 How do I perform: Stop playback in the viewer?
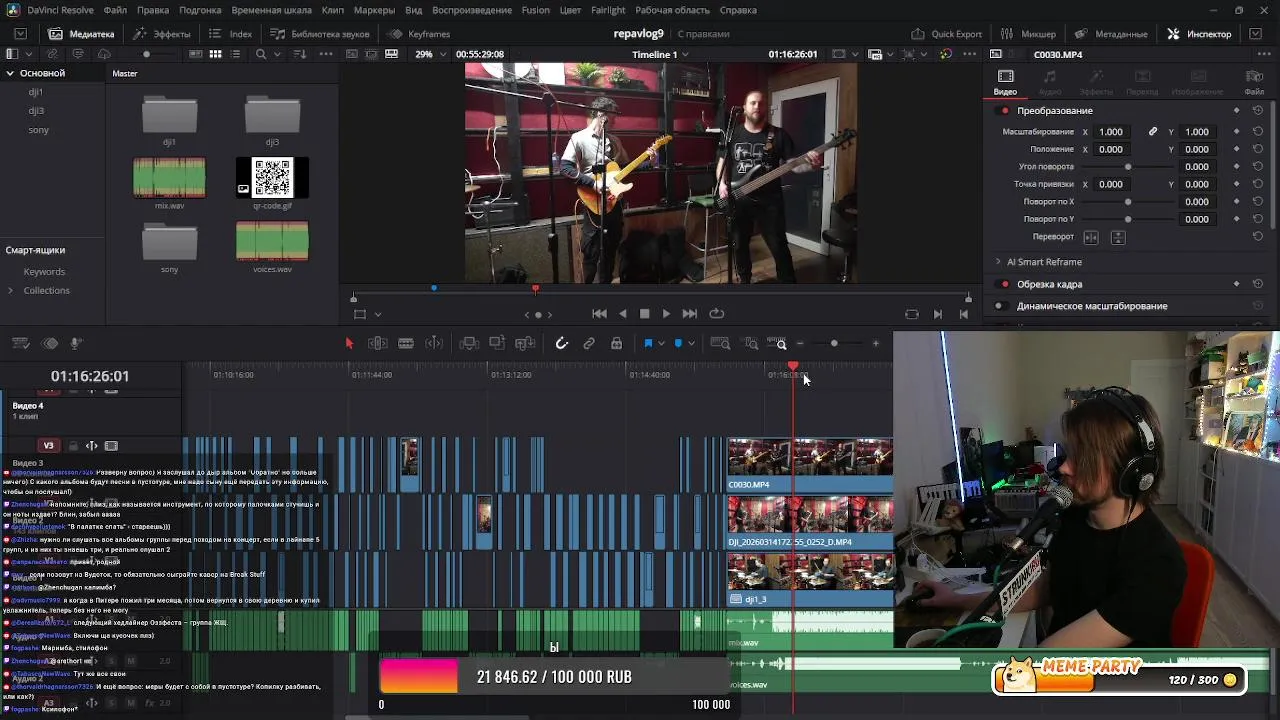pyautogui.click(x=644, y=314)
